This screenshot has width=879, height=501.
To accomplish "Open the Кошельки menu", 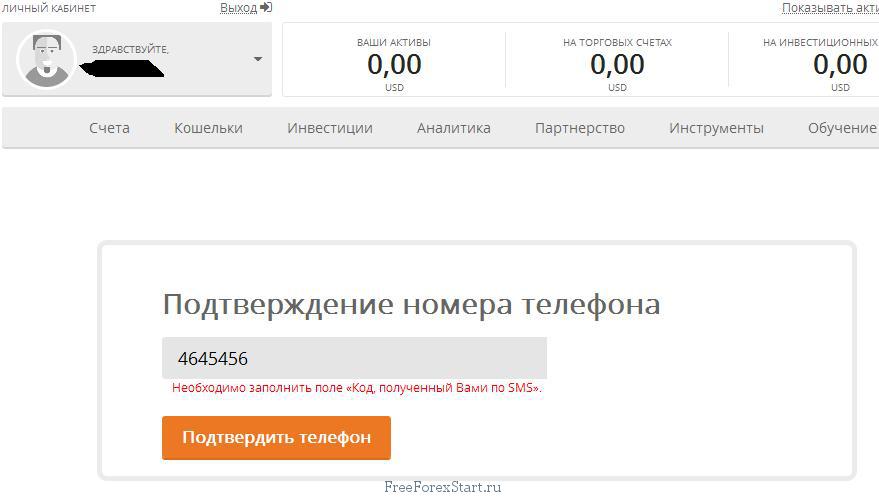I will pyautogui.click(x=208, y=128).
